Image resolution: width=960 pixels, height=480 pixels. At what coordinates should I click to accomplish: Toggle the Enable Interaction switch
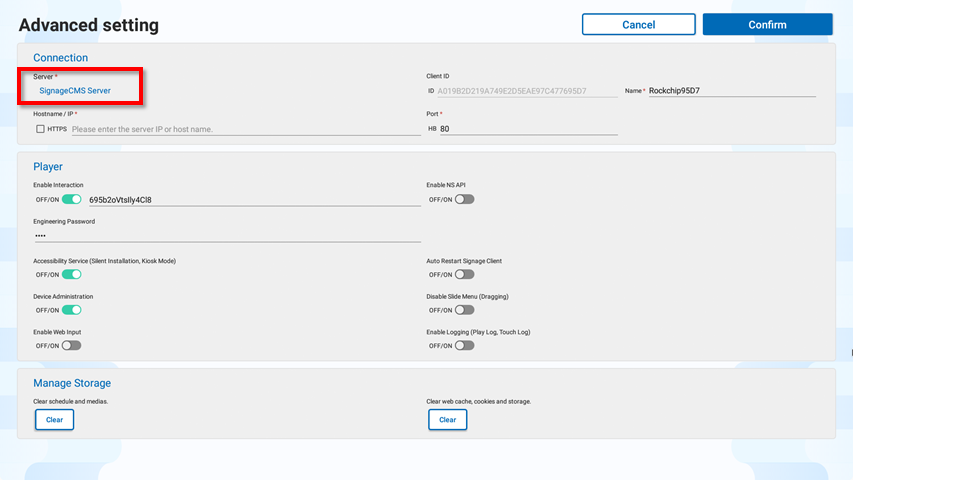coord(71,199)
